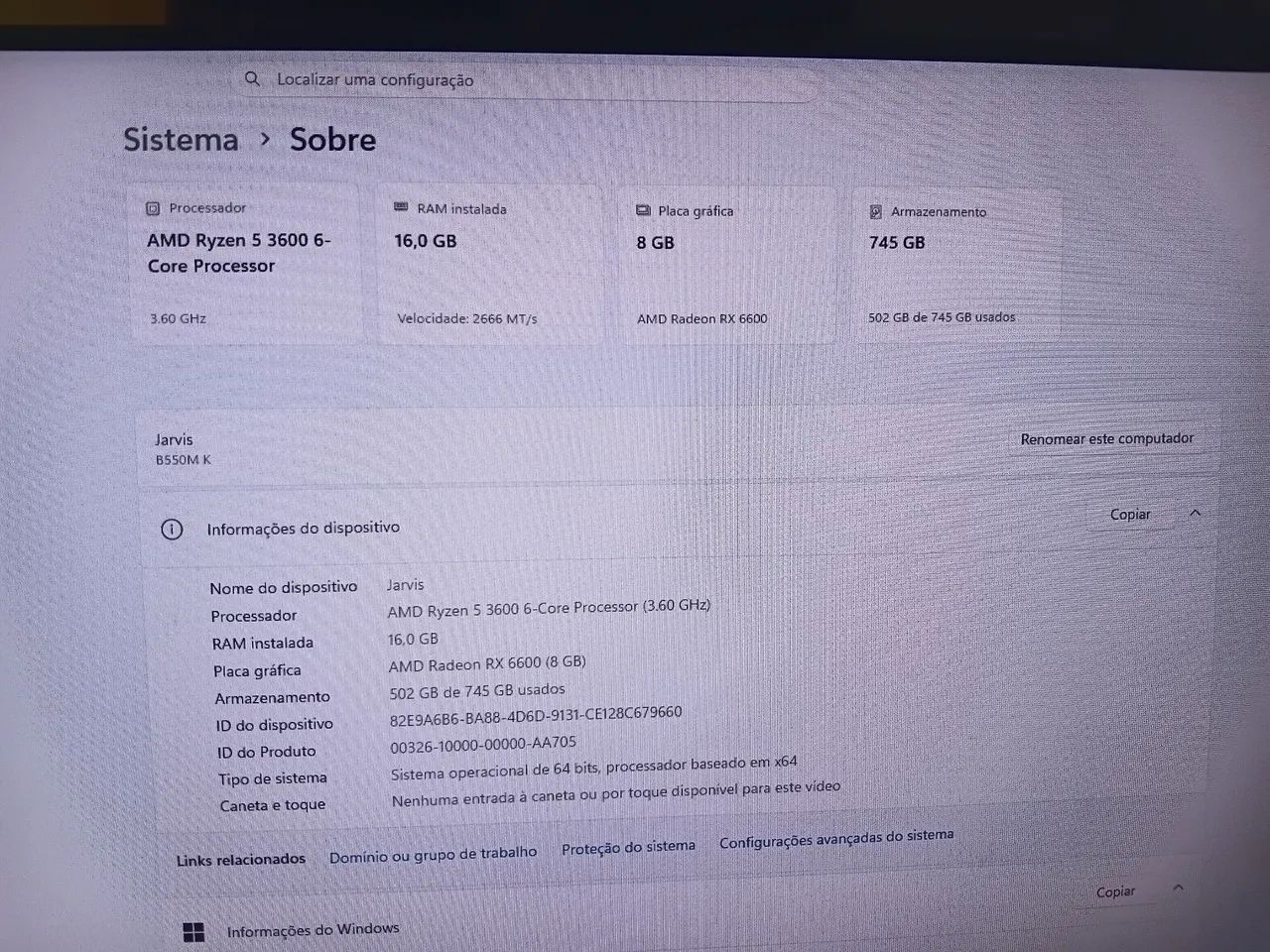Click 'B550M K' model text
The width and height of the screenshot is (1270, 952).
coord(184,460)
